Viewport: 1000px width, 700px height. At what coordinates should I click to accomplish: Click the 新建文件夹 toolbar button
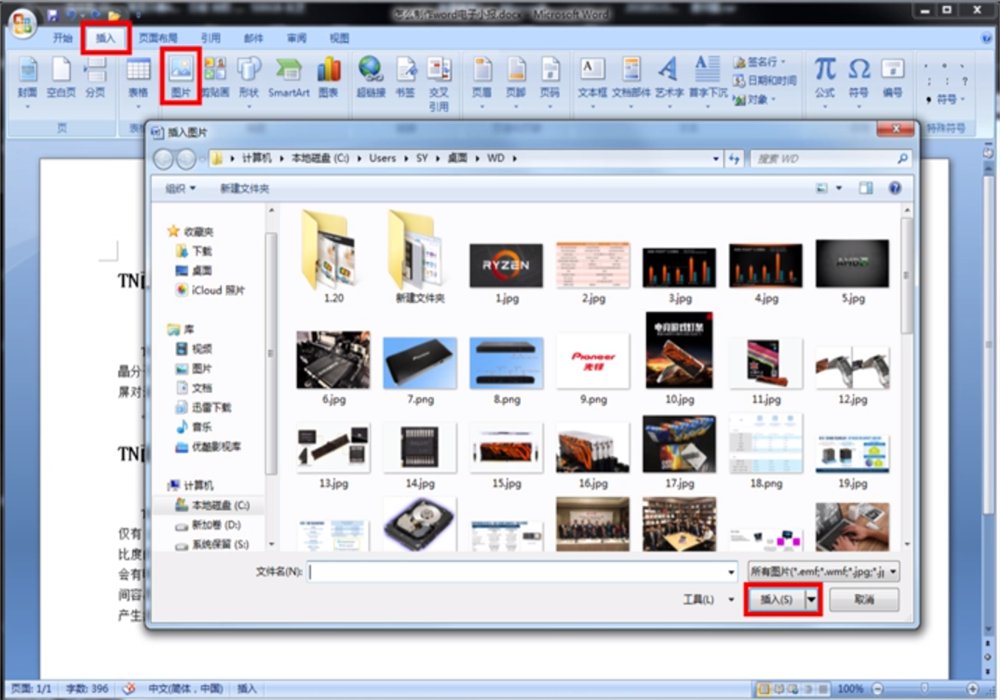click(244, 188)
